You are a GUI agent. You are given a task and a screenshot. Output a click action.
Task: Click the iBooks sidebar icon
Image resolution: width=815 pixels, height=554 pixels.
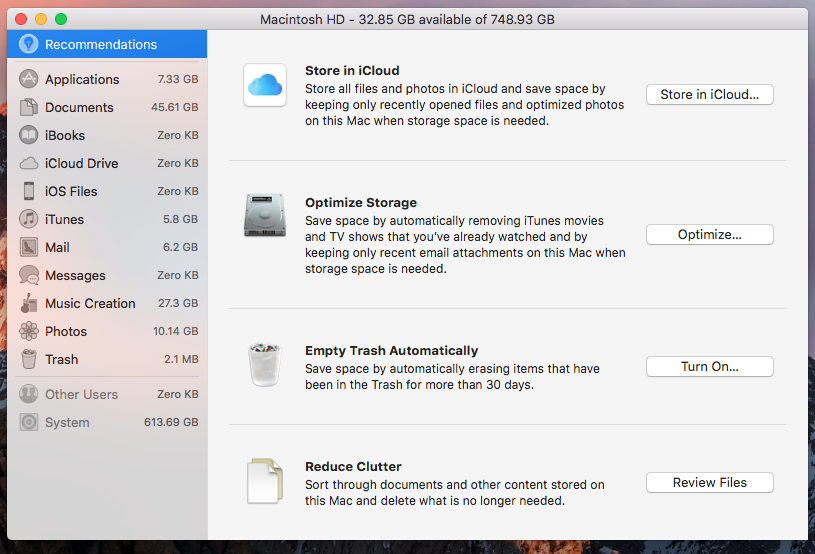coord(29,135)
